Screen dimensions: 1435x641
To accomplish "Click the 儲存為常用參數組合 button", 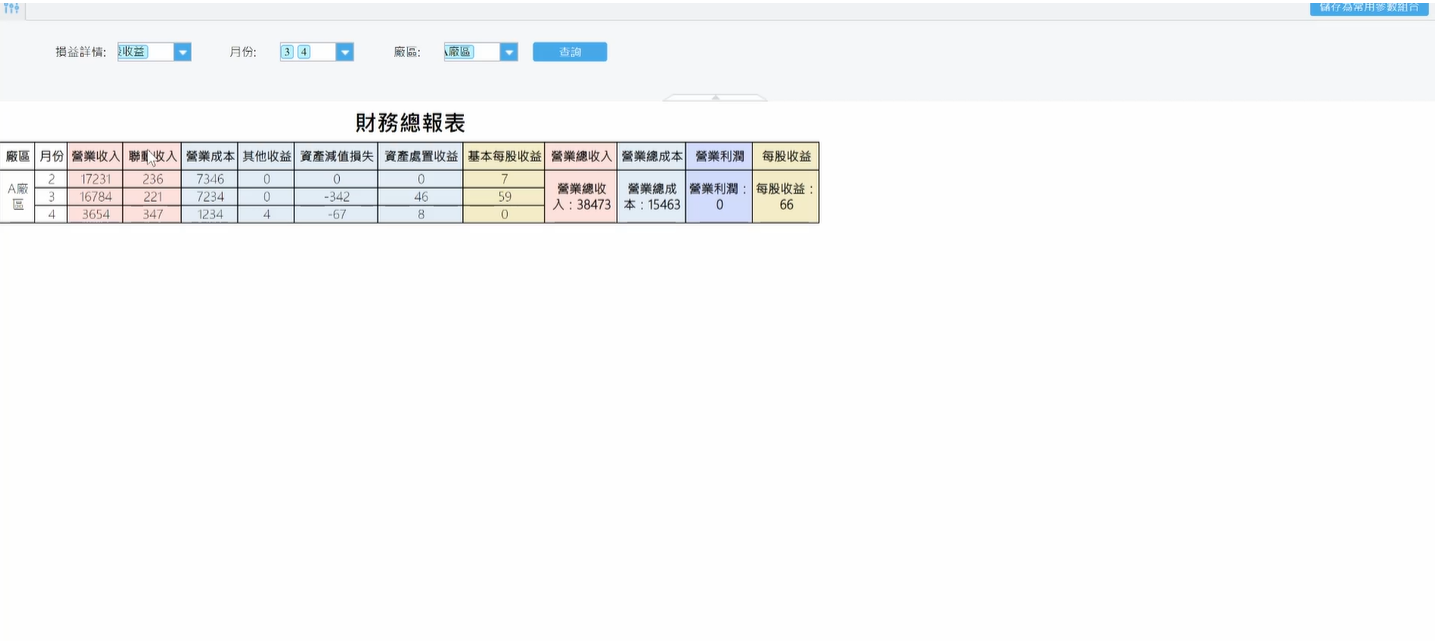I will coord(1369,8).
